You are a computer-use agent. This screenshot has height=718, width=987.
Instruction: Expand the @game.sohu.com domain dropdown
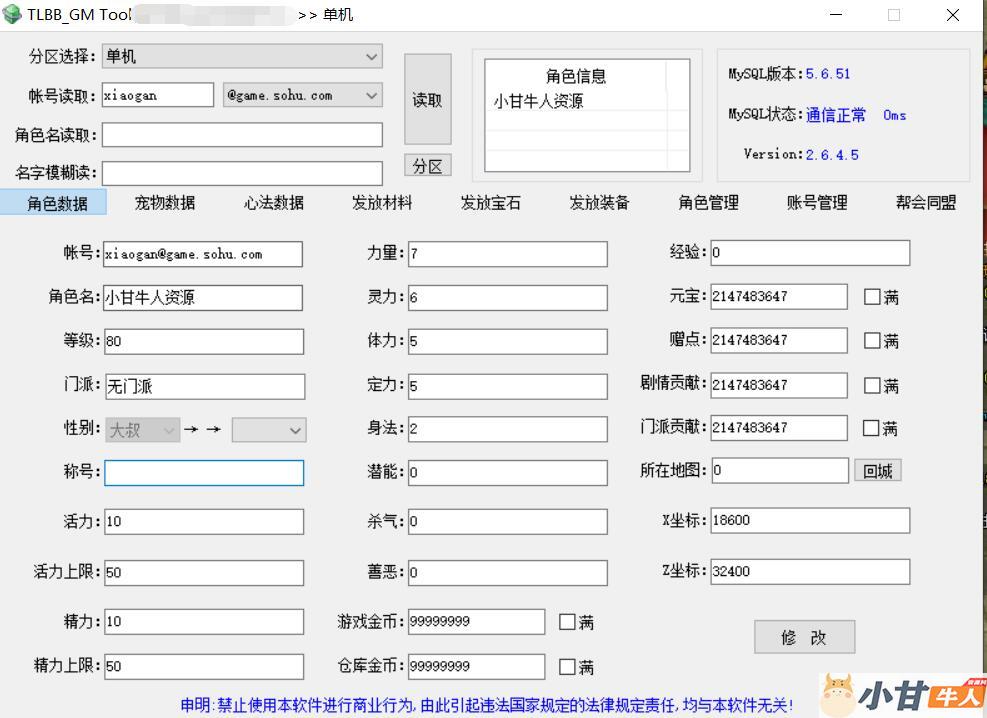302,96
